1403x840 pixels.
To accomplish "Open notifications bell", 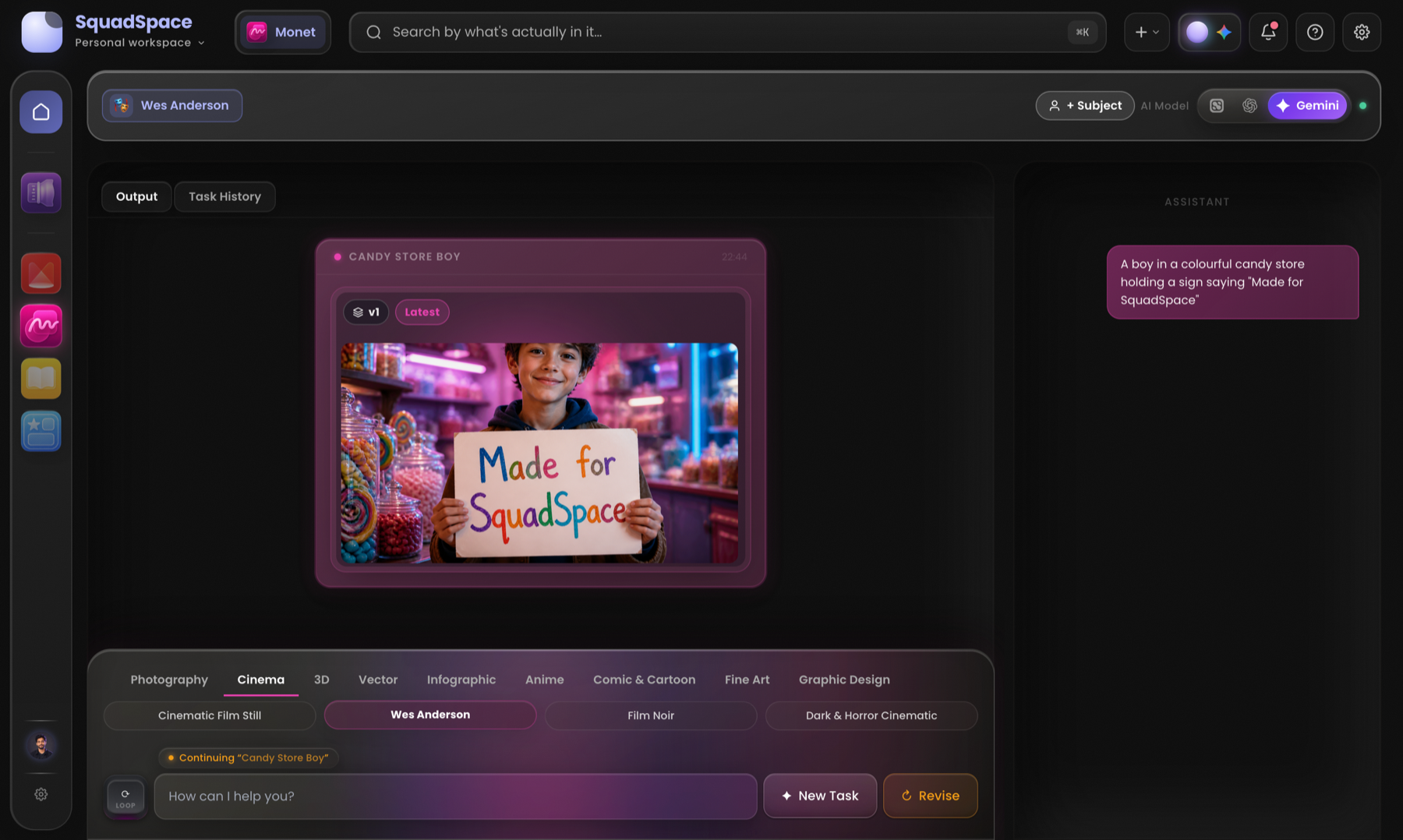I will [1268, 32].
